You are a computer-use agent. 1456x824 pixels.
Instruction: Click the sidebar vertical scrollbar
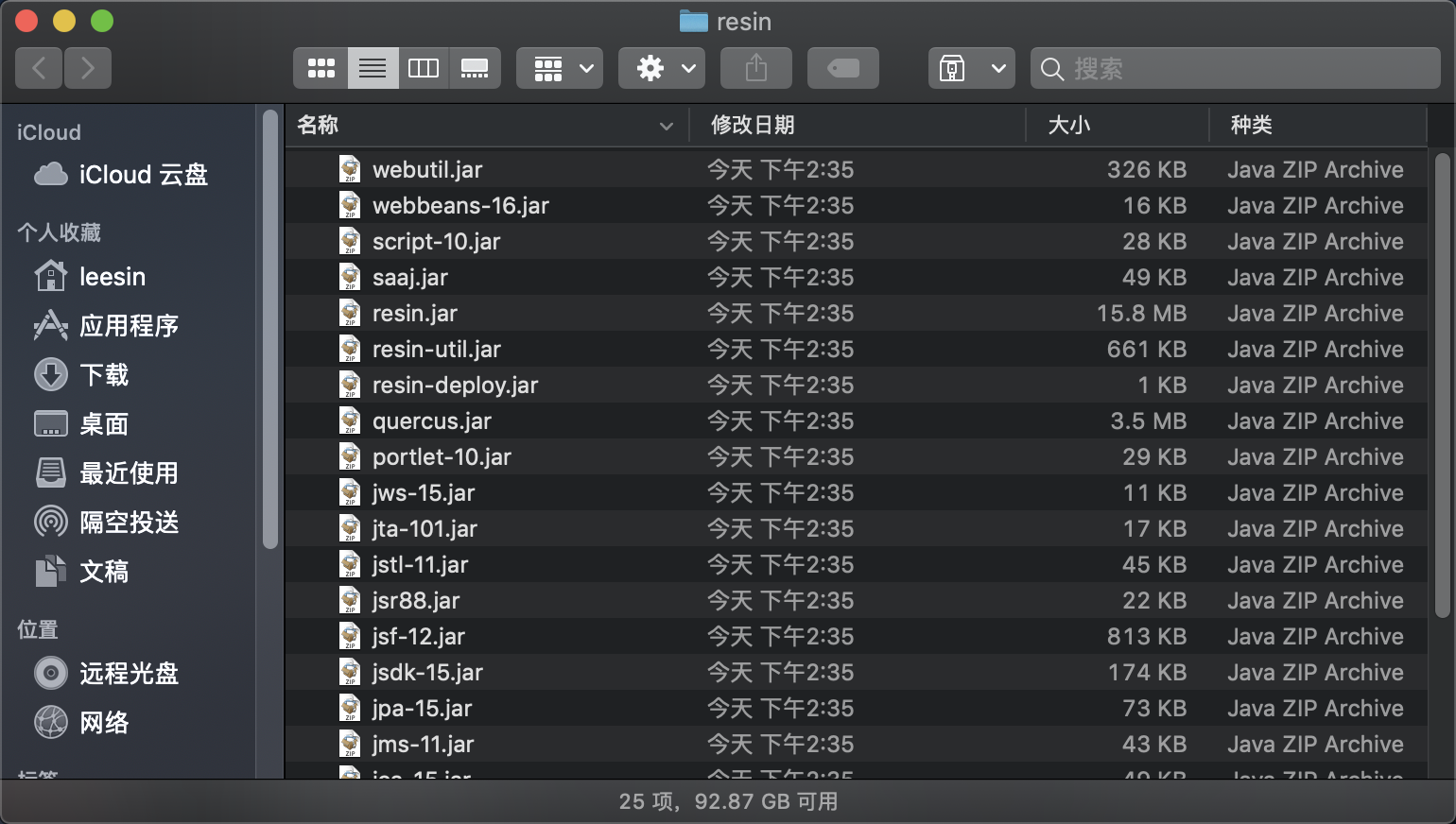270,329
